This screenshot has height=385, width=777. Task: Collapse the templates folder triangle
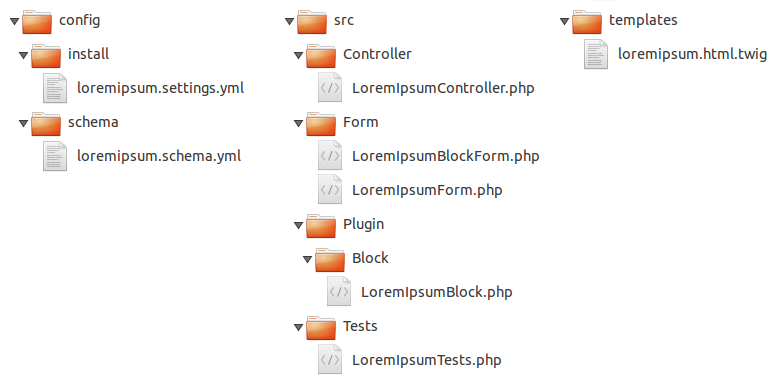pyautogui.click(x=564, y=21)
